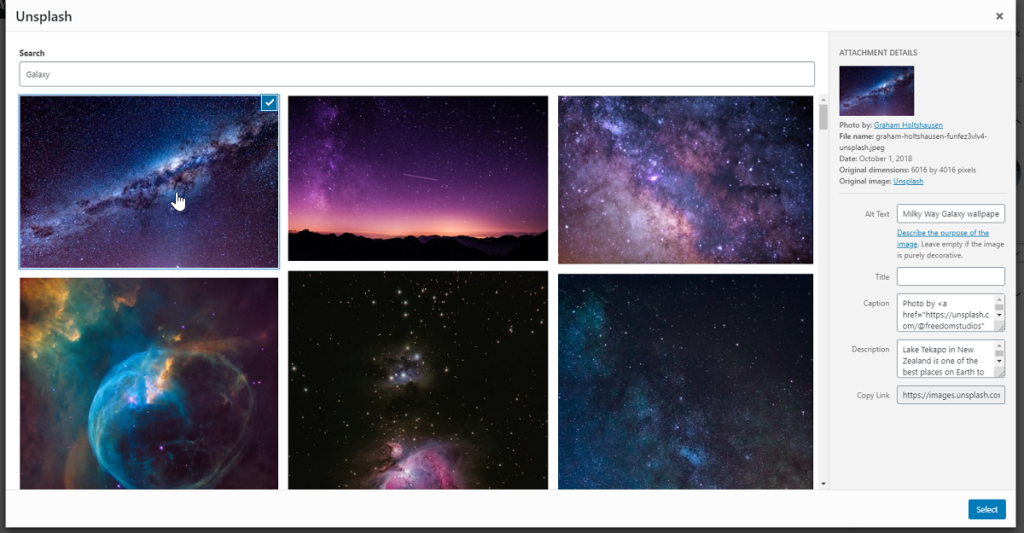
Task: Click the image grid scrollbar up arrow
Action: (x=823, y=100)
